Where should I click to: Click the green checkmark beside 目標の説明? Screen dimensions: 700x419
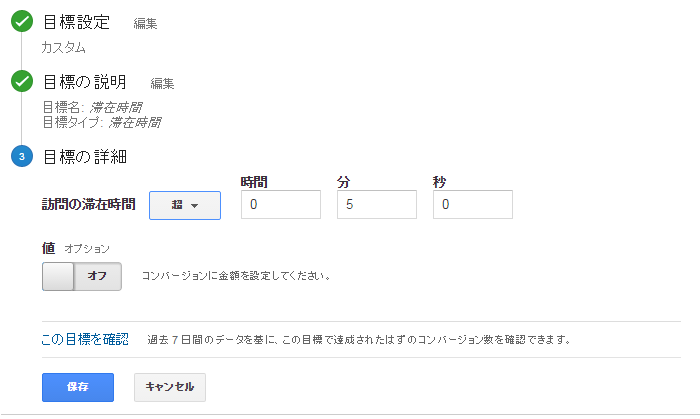coord(22,81)
